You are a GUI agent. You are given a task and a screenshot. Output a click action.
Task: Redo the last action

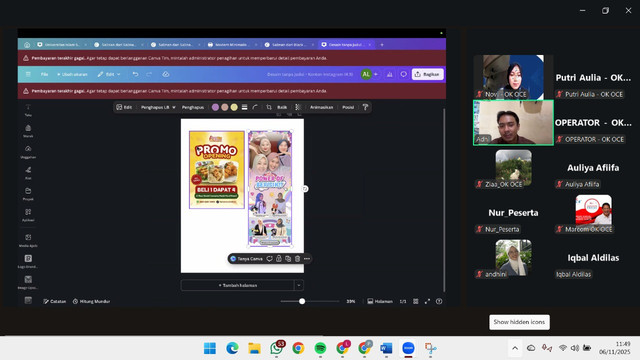tap(149, 74)
